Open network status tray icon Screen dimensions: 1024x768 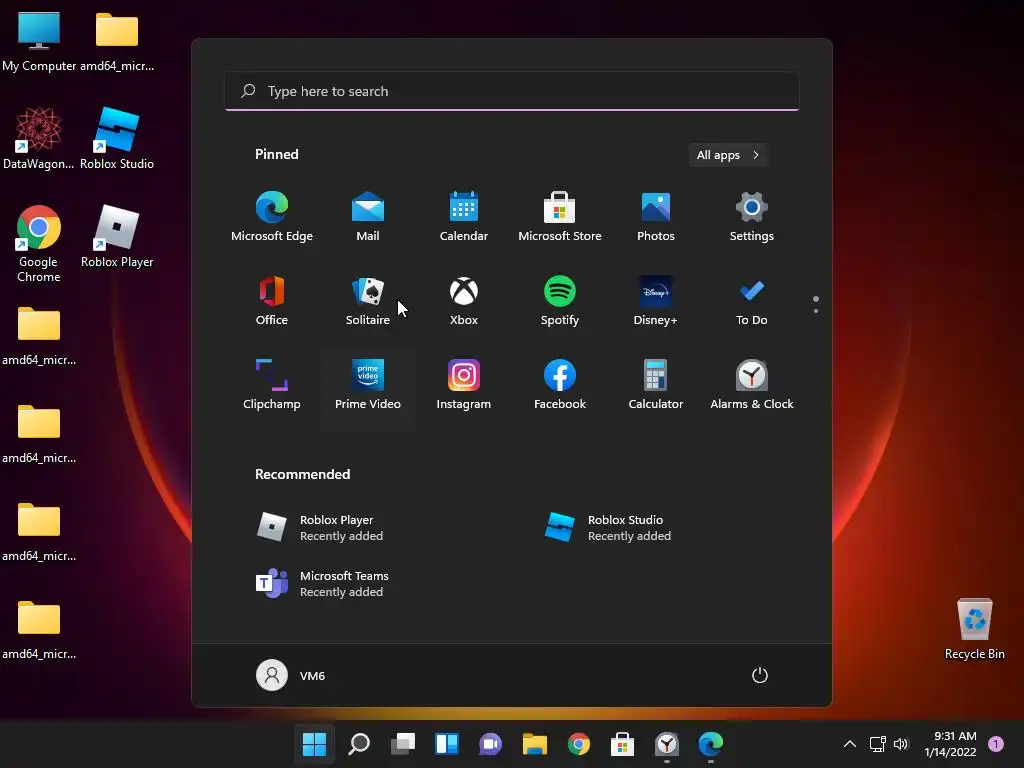(x=877, y=744)
